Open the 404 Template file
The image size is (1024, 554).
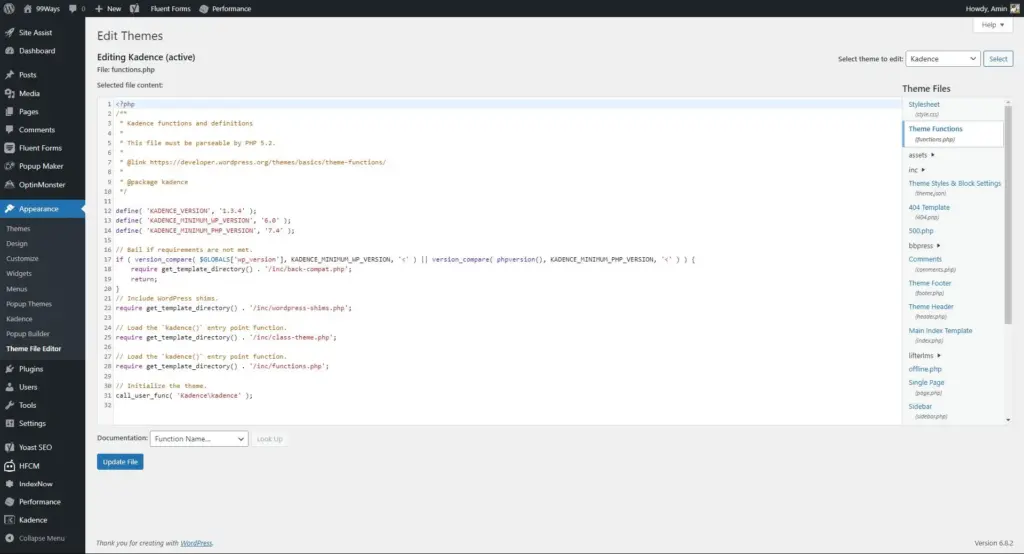coord(929,208)
